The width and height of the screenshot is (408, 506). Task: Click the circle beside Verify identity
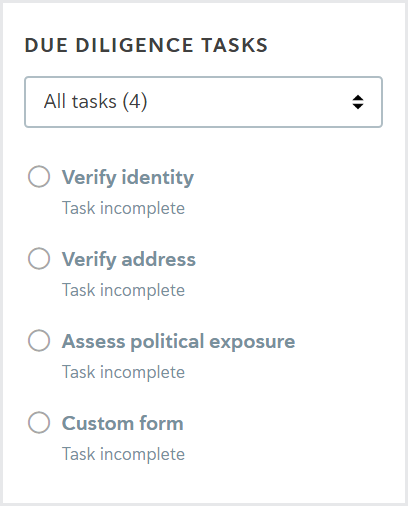pyautogui.click(x=39, y=176)
